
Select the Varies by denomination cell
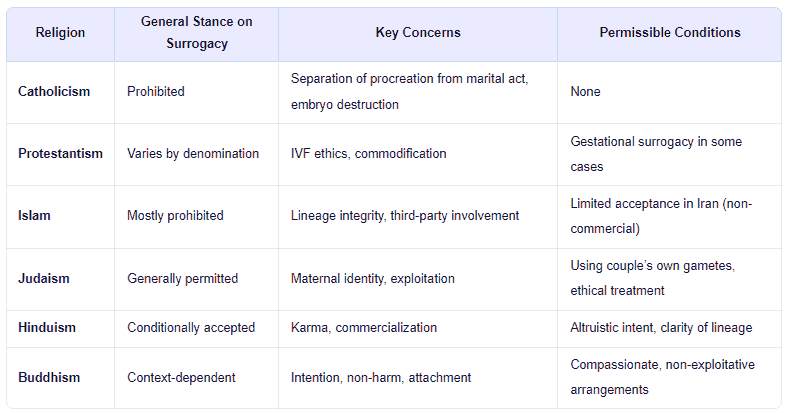(x=193, y=153)
